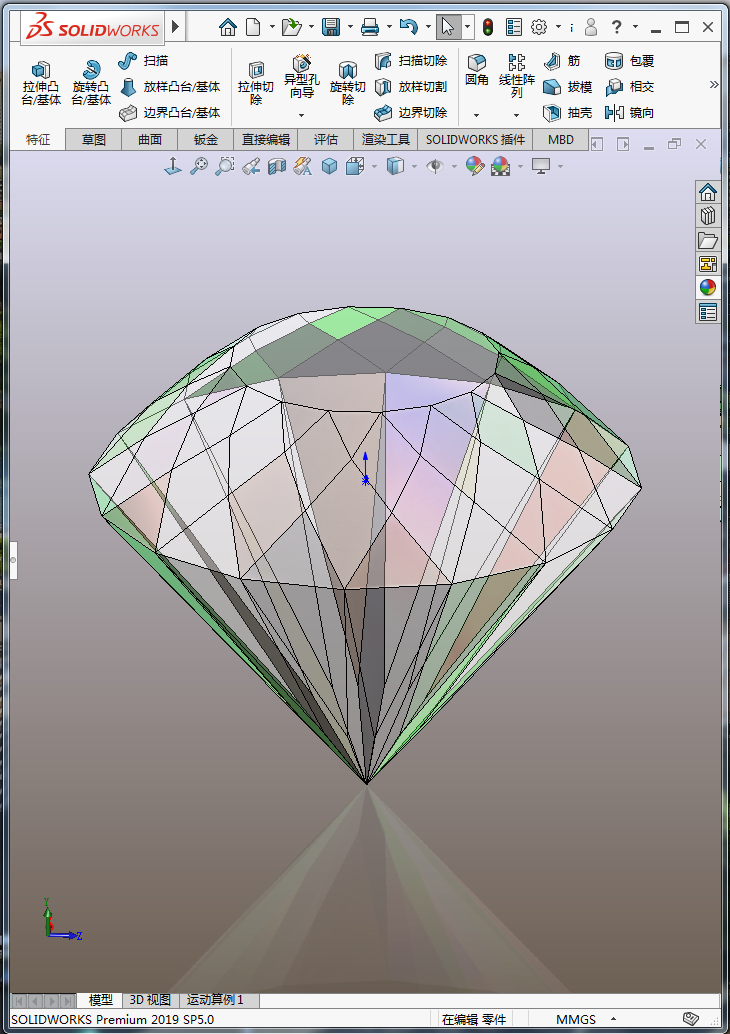730x1034 pixels.
Task: Print the document
Action: click(370, 27)
